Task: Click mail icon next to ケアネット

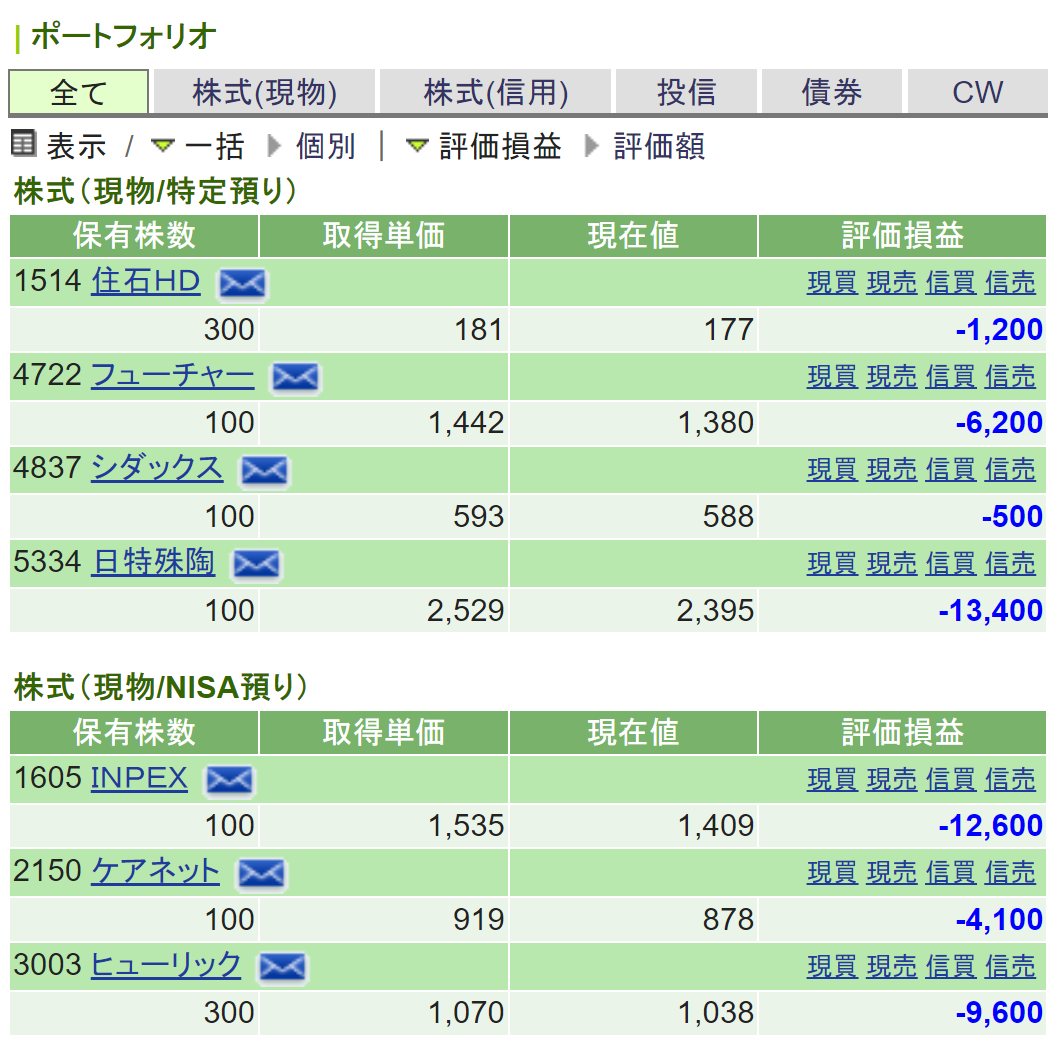Action: 261,873
